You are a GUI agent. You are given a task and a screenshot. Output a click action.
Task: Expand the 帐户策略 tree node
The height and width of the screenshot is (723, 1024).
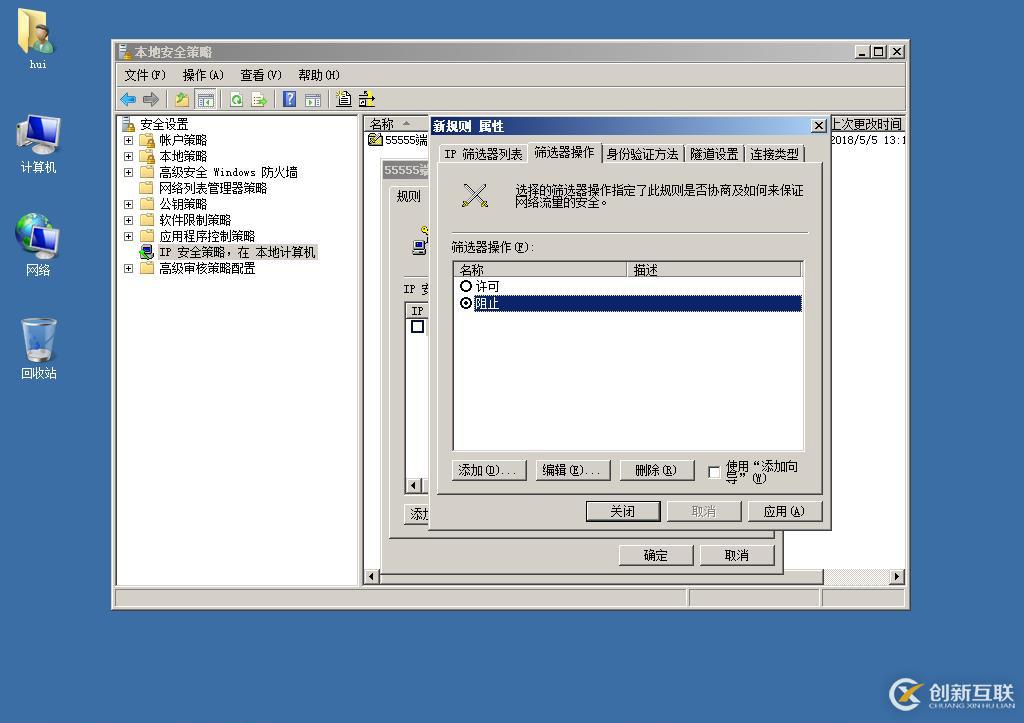tap(128, 141)
